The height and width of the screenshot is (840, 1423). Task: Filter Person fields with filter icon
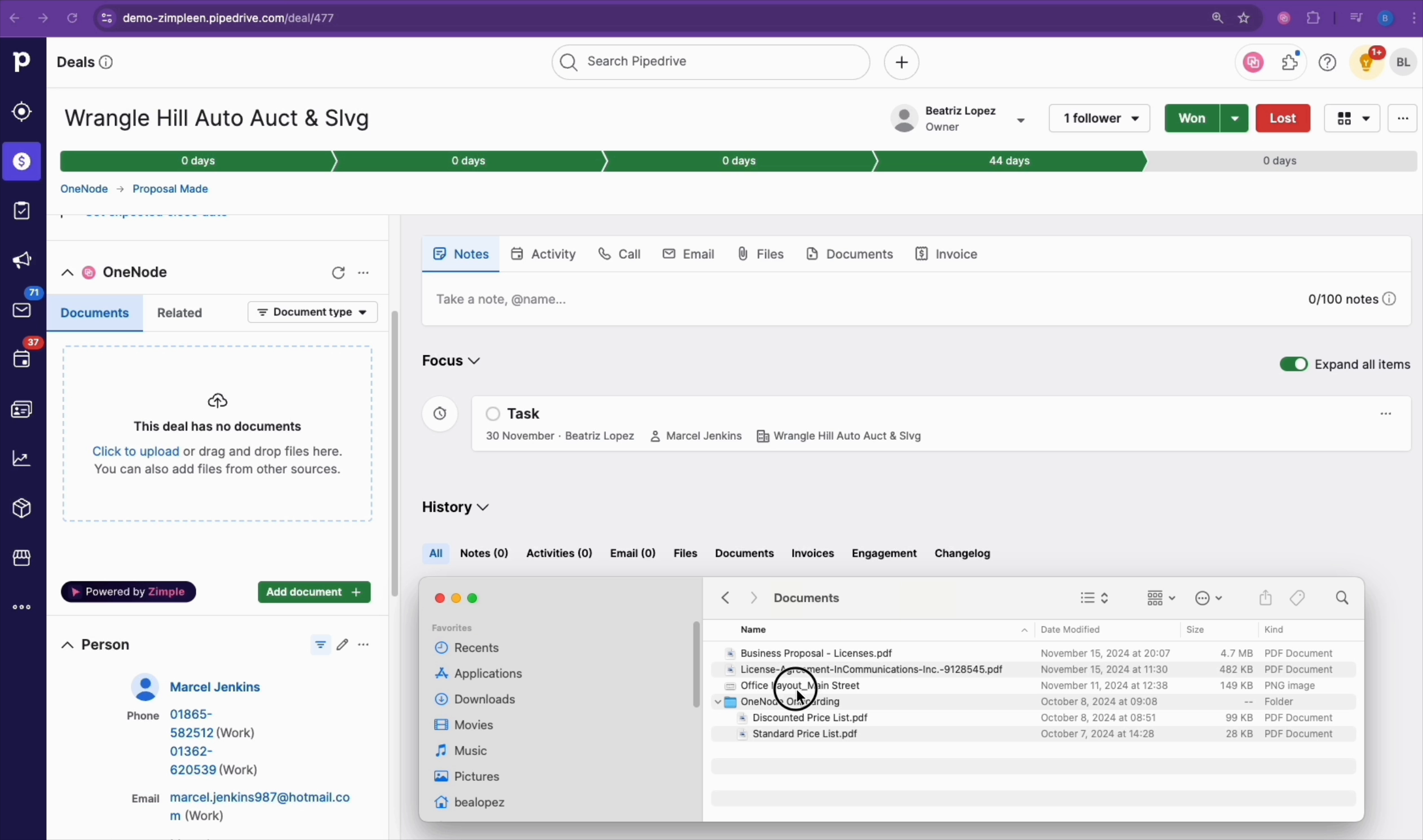320,645
